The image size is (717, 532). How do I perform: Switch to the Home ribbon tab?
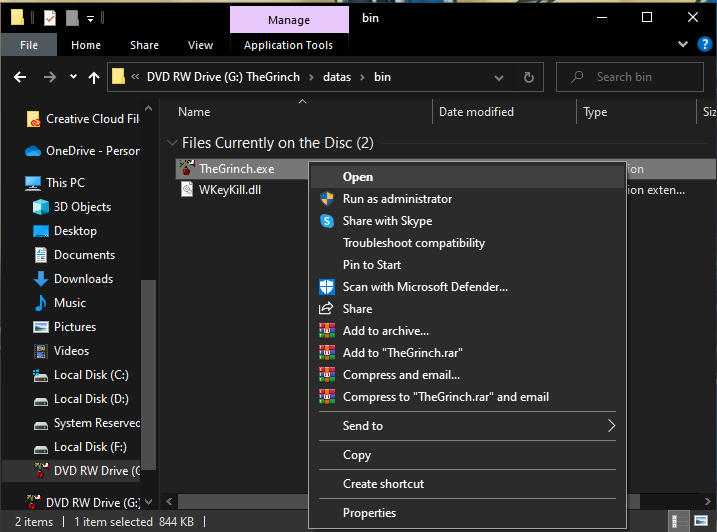tap(86, 45)
